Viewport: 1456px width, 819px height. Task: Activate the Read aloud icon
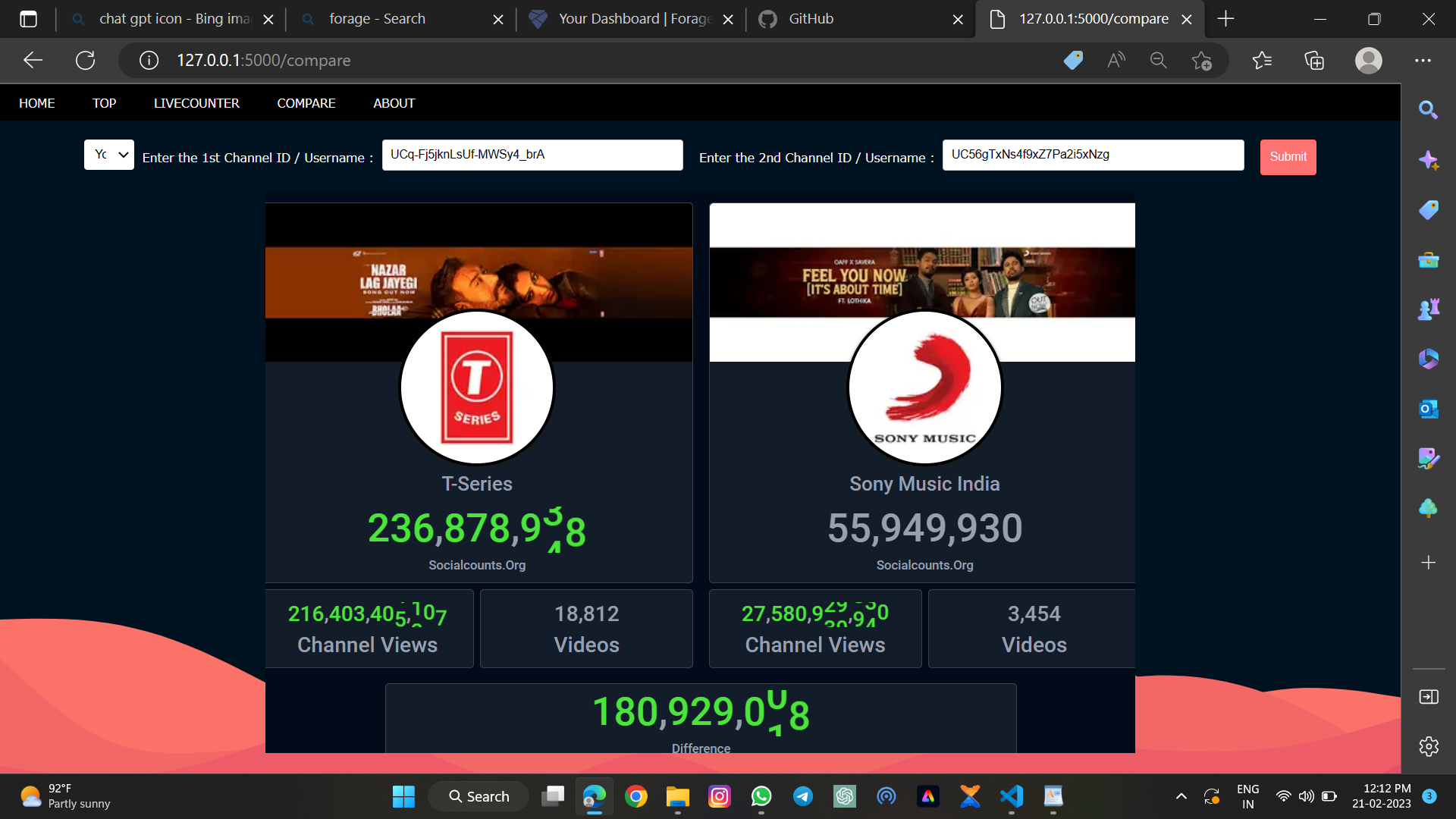pyautogui.click(x=1116, y=60)
